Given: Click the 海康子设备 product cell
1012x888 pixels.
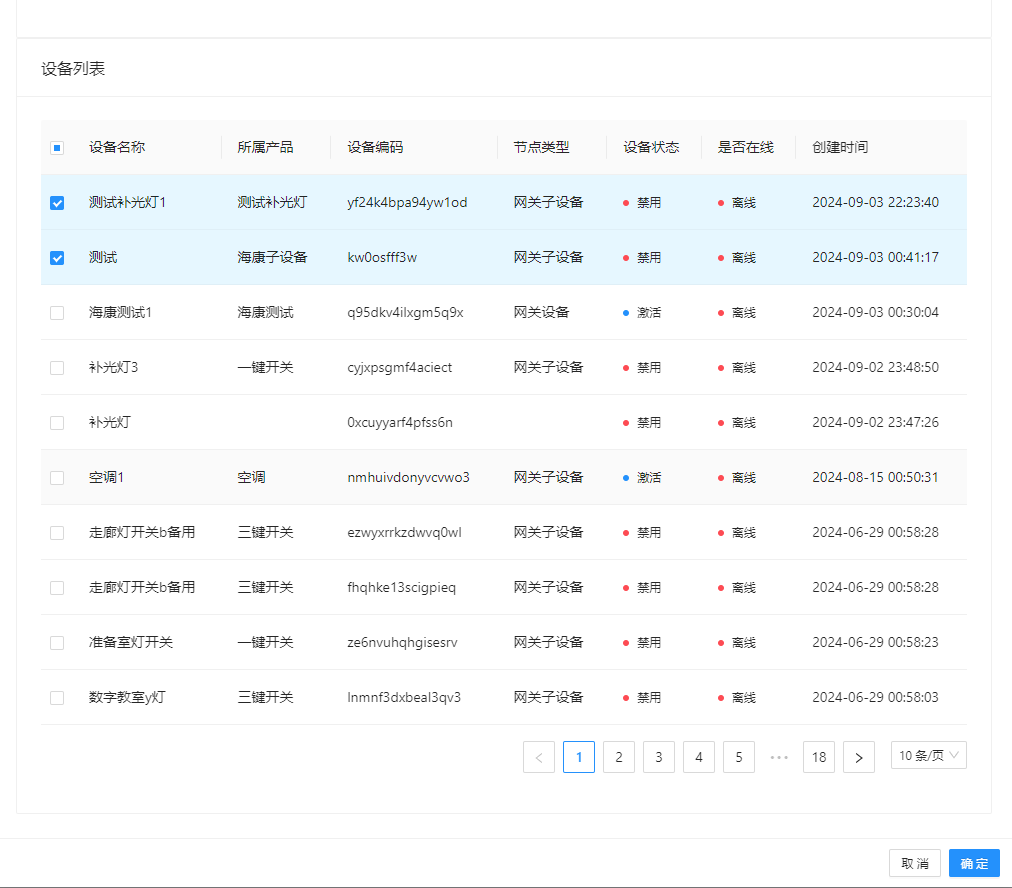Looking at the screenshot, I should (x=272, y=257).
